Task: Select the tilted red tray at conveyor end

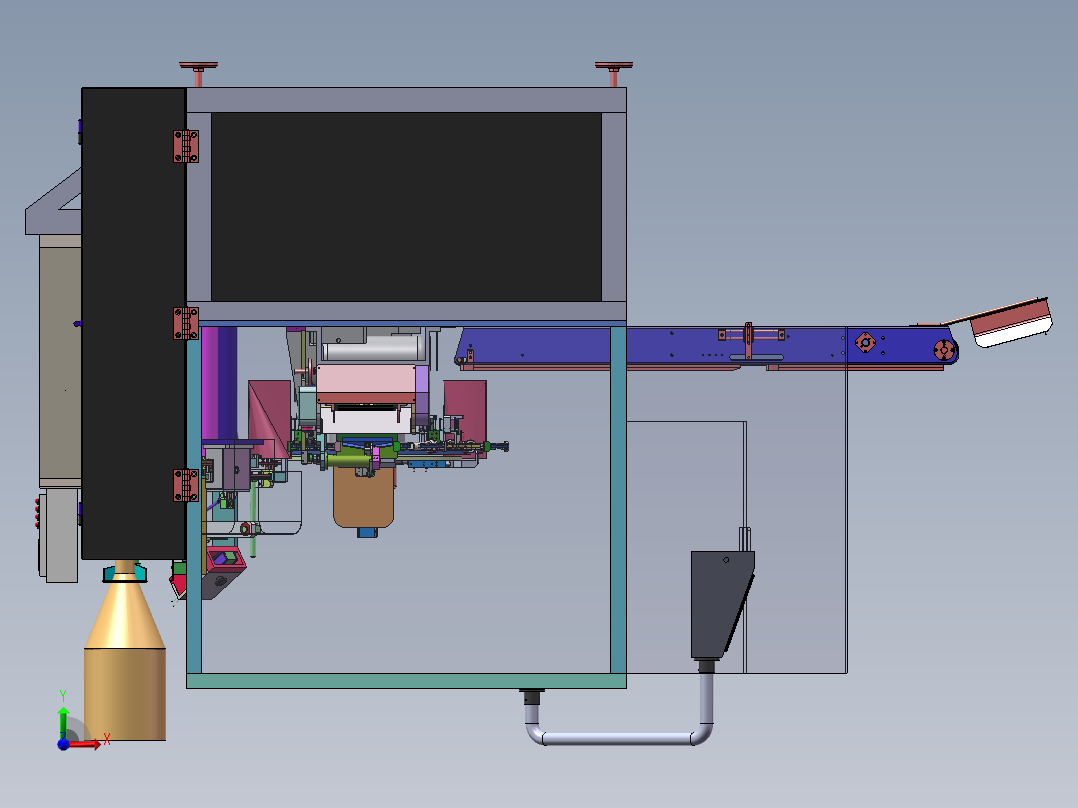Action: 1011,322
